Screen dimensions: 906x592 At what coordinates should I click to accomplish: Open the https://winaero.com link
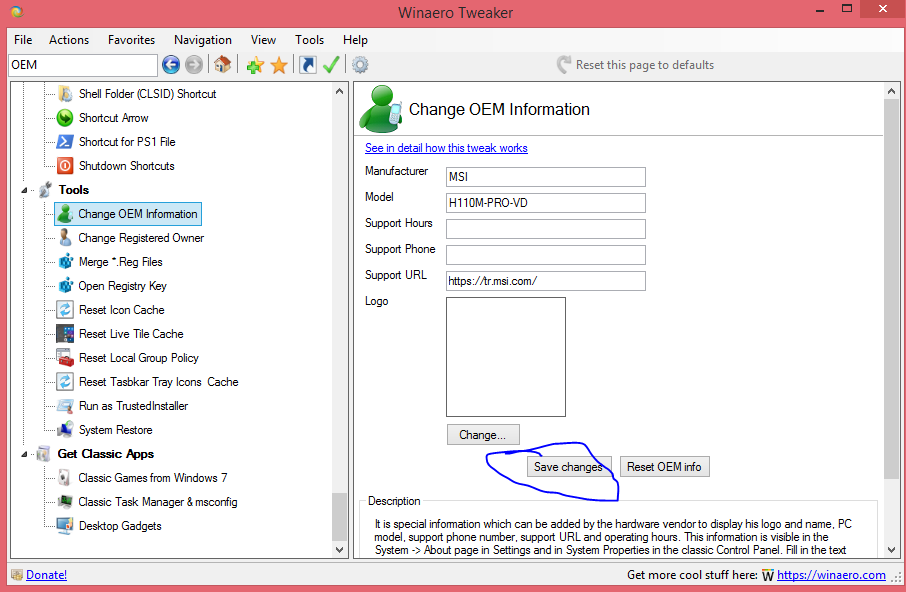(831, 575)
